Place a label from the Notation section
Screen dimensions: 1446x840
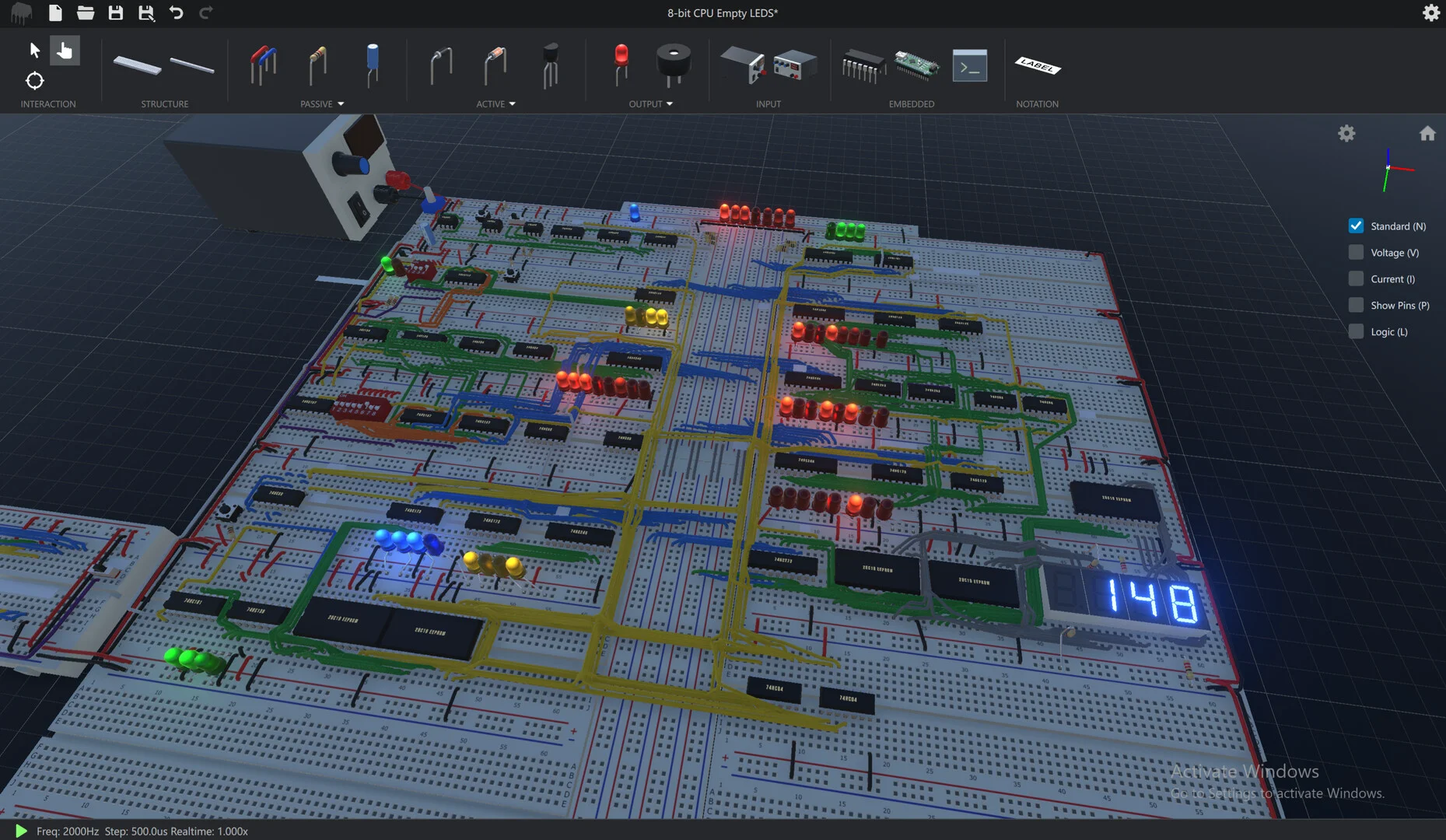tap(1038, 68)
